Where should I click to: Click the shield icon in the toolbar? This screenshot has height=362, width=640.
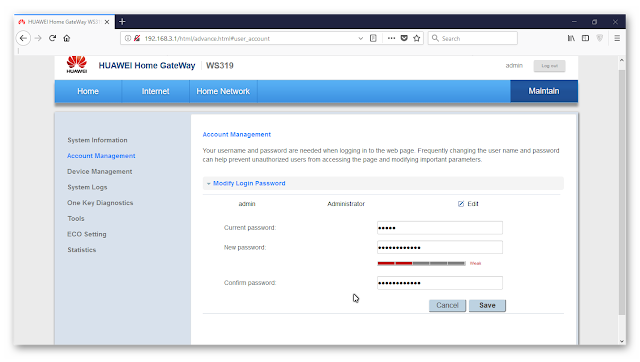[600, 38]
